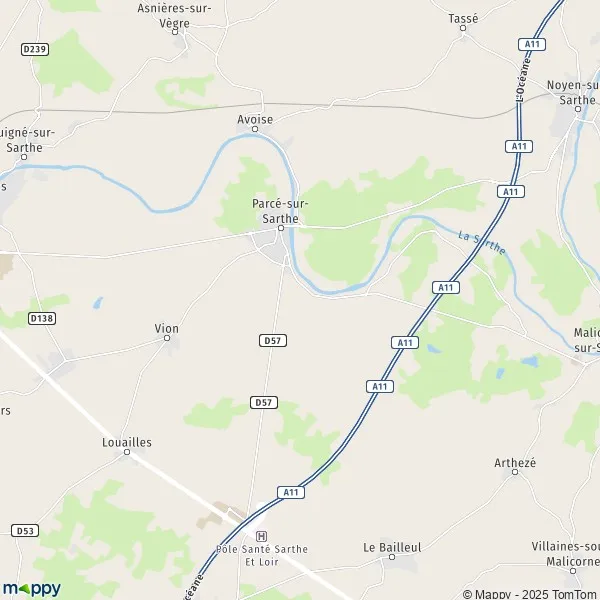Viewport: 600px width, 600px height.
Task: Click the Louailles village marker
Action: point(127,452)
